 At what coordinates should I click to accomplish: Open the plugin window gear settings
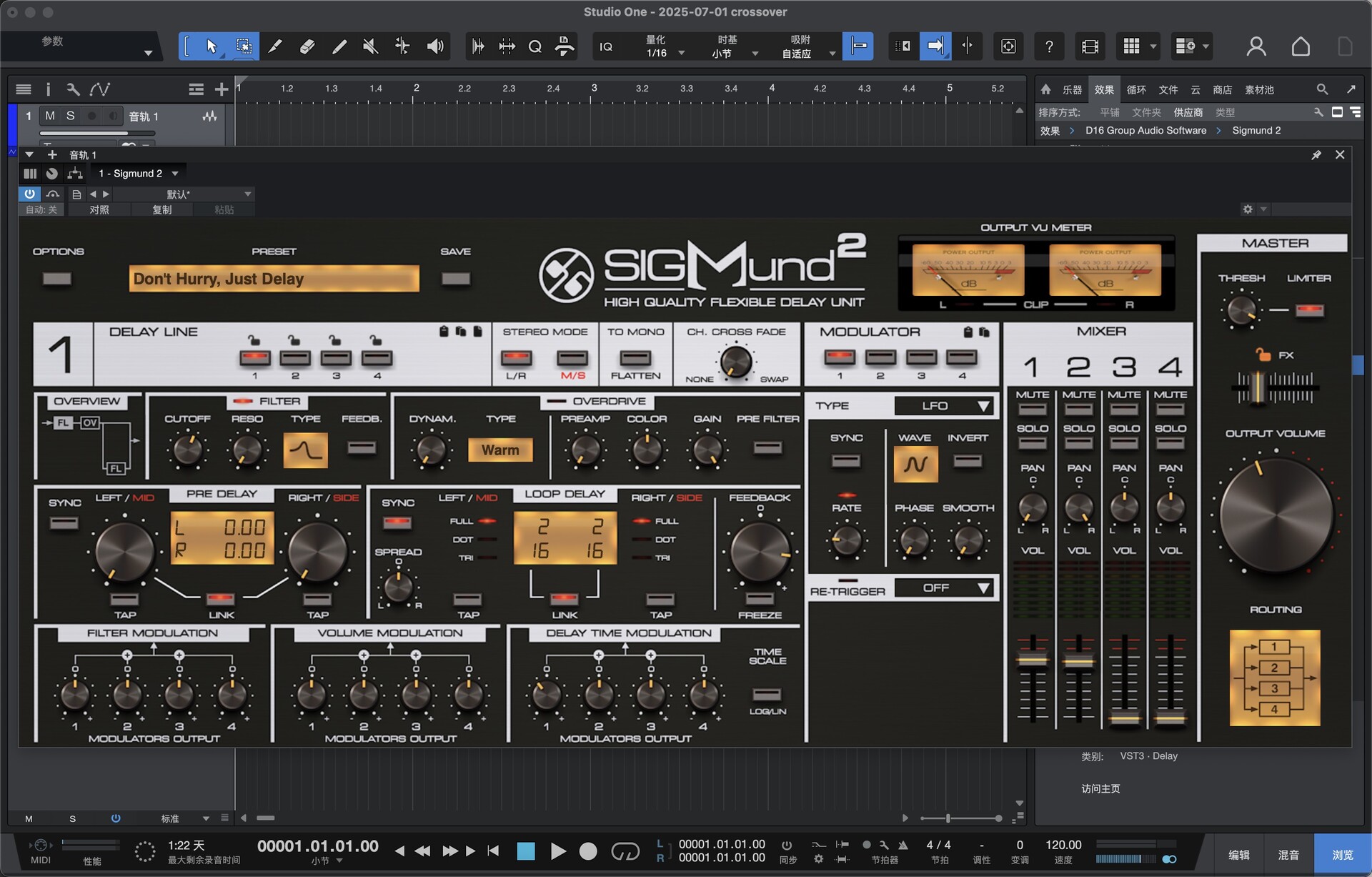[x=1248, y=209]
